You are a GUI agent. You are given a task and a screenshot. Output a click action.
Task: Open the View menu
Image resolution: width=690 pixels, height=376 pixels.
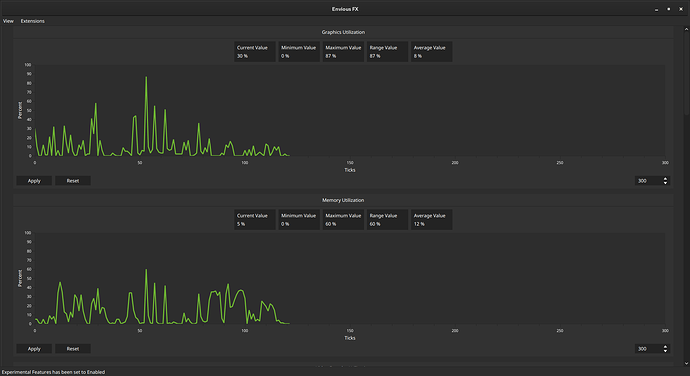(x=8, y=21)
